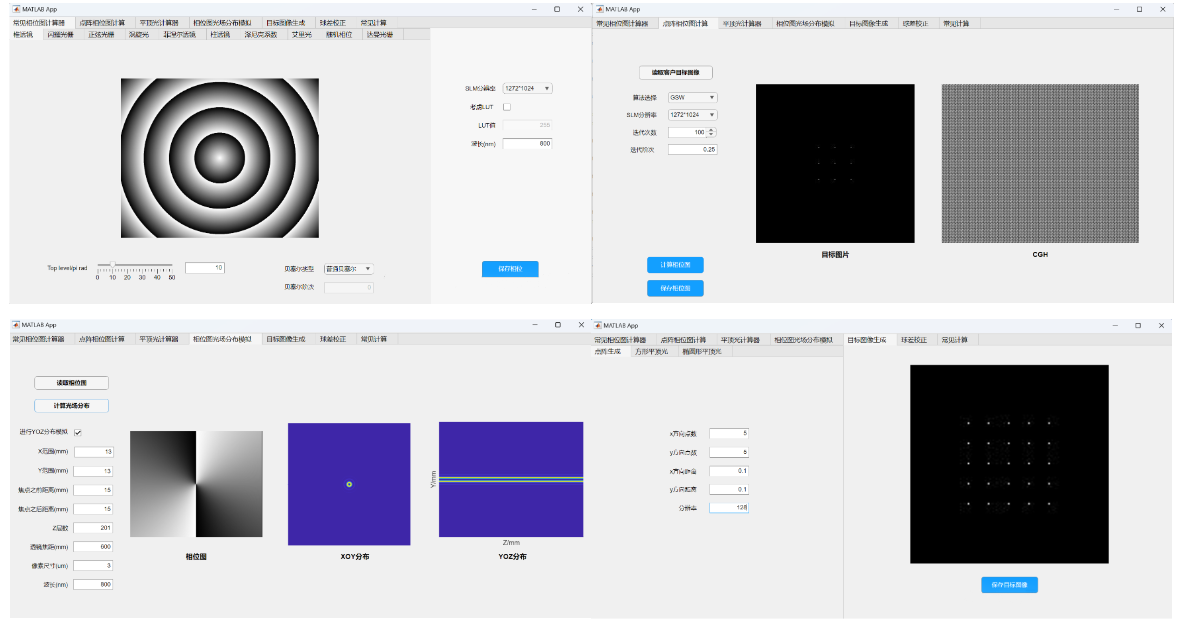Open the GSW algorithm dropdown
1183x626 pixels.
pyautogui.click(x=693, y=97)
